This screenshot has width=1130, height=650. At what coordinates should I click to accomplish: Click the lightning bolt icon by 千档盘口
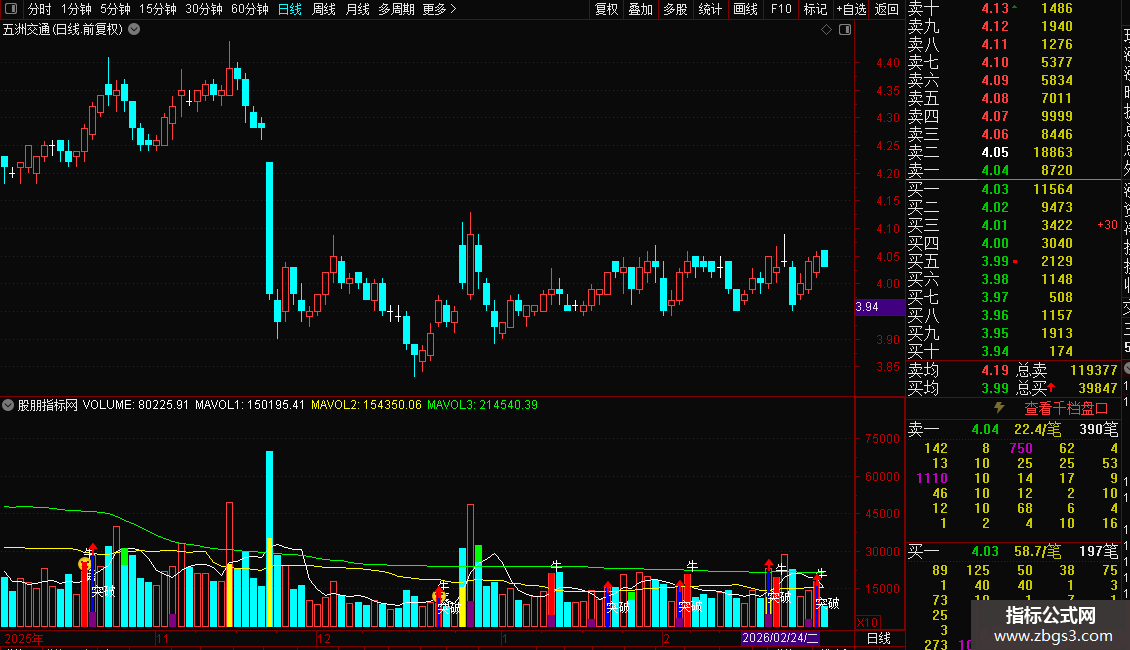click(999, 408)
